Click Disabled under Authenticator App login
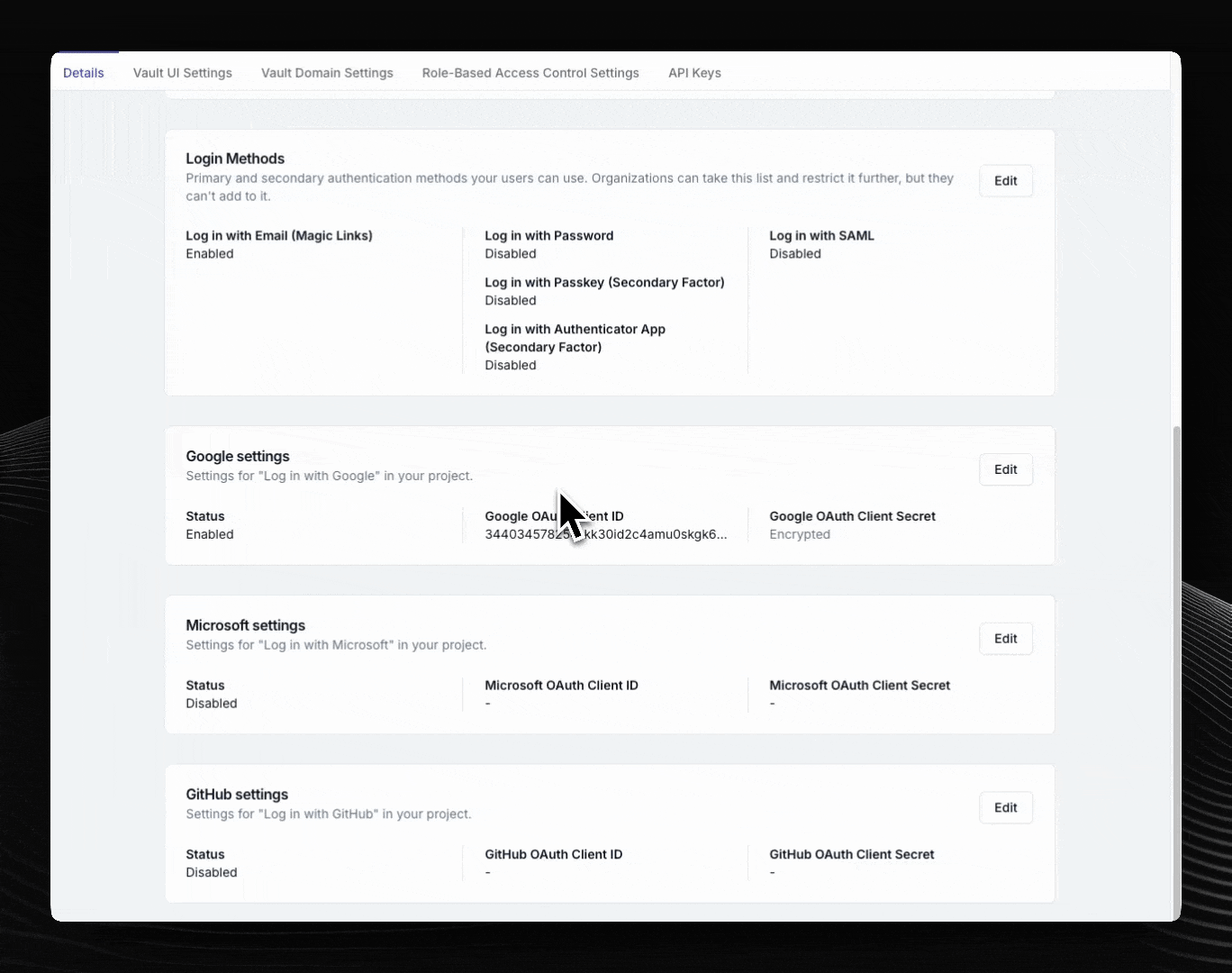The width and height of the screenshot is (1232, 973). pyautogui.click(x=511, y=366)
